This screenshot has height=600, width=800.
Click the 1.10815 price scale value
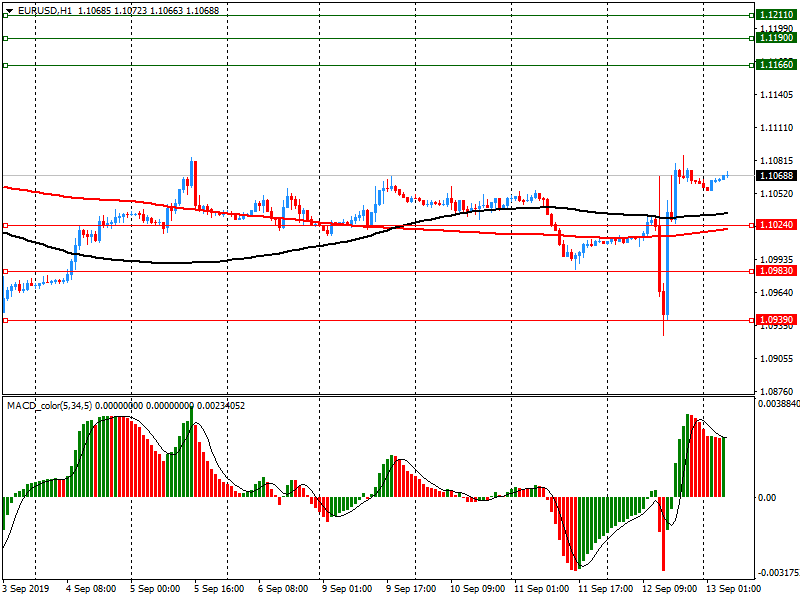click(x=777, y=161)
